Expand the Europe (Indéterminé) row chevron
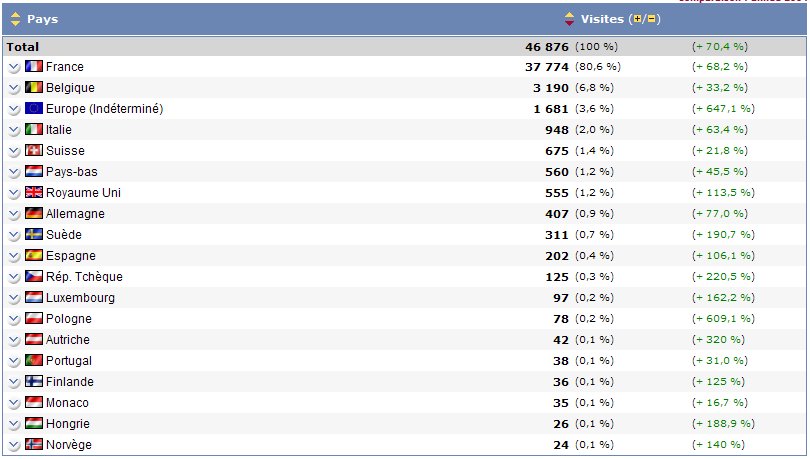Image resolution: width=810 pixels, height=459 pixels. (14, 109)
